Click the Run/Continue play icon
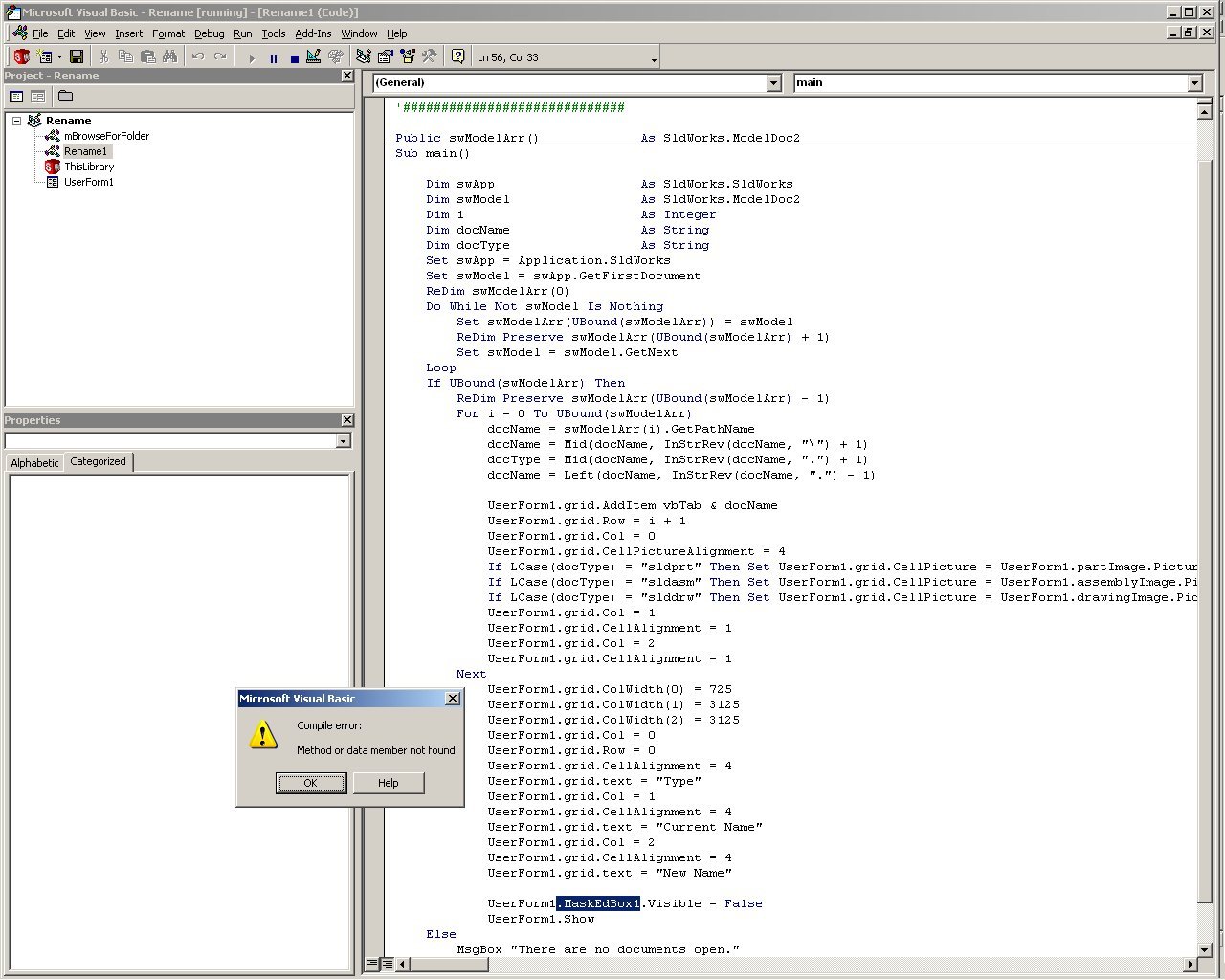The width and height of the screenshot is (1225, 980). 252,58
